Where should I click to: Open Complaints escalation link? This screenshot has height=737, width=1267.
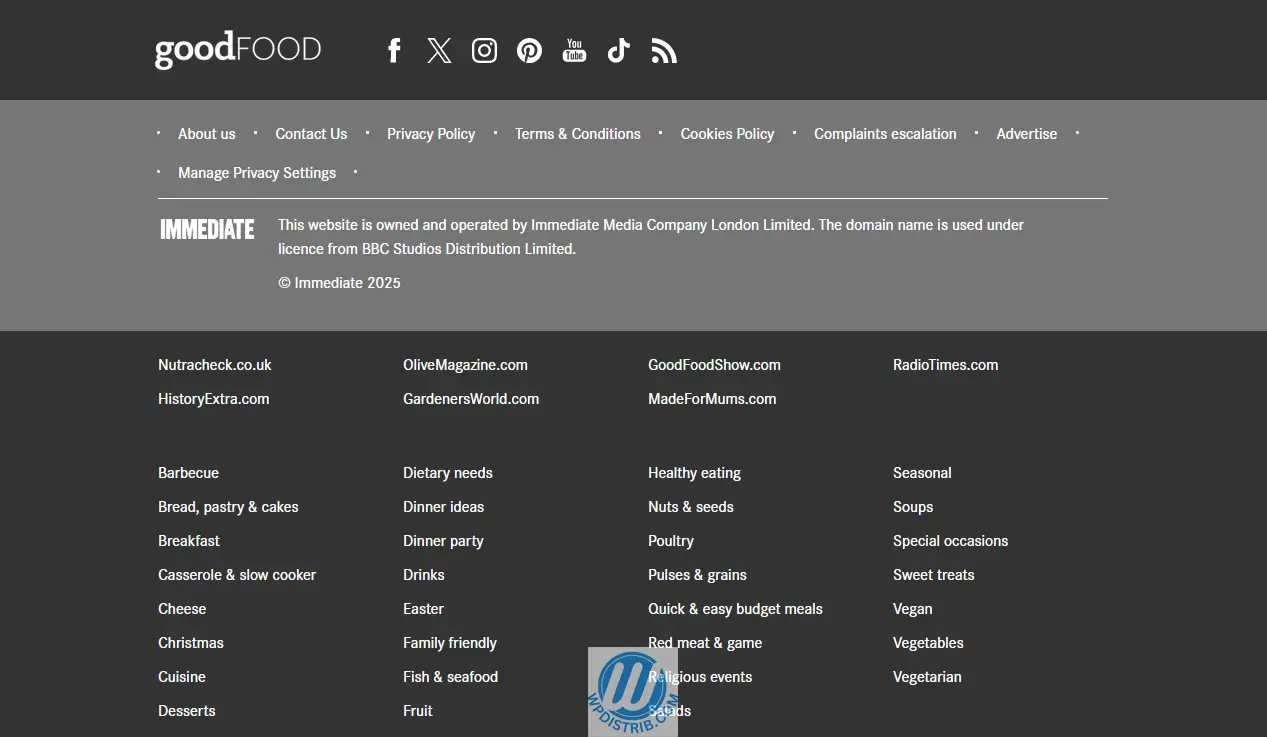point(885,134)
